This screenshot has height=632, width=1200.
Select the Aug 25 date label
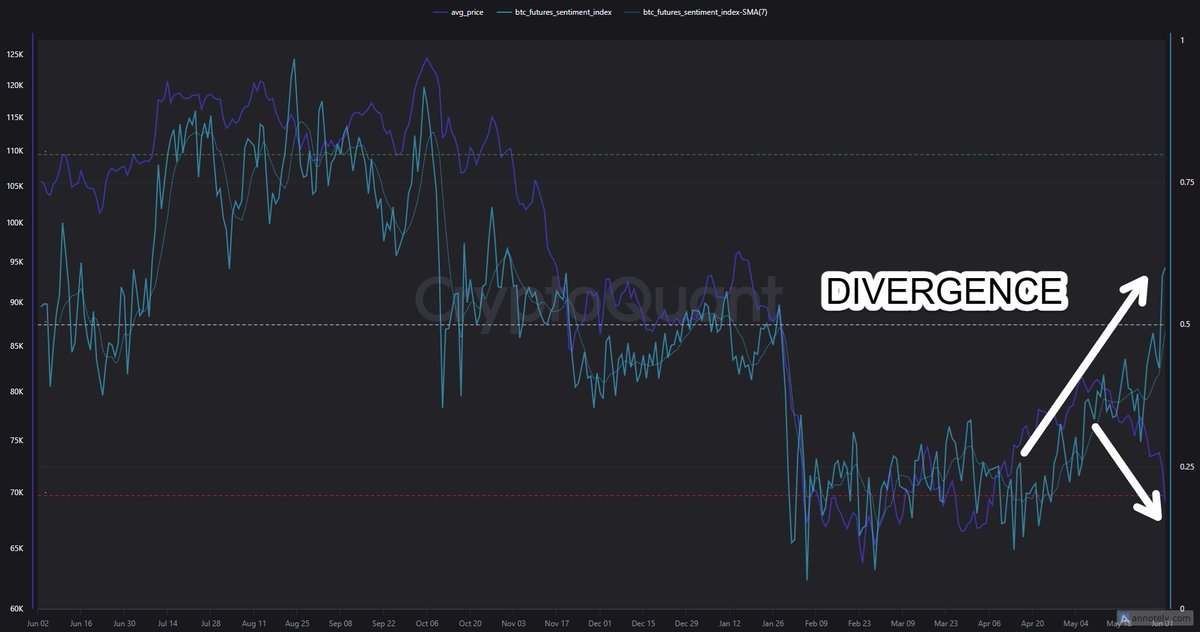(x=296, y=622)
